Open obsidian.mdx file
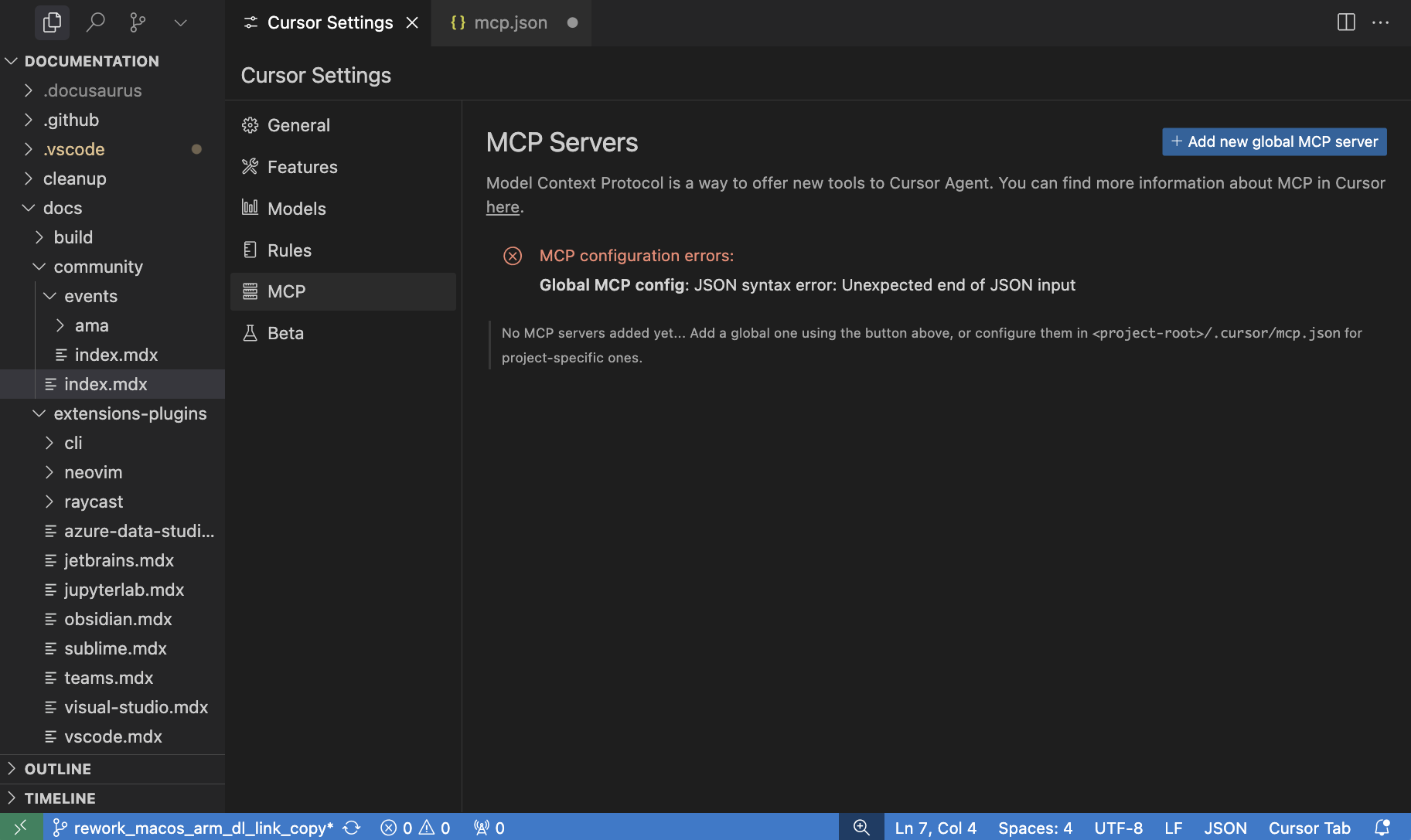Image resolution: width=1411 pixels, height=840 pixels. (x=113, y=619)
